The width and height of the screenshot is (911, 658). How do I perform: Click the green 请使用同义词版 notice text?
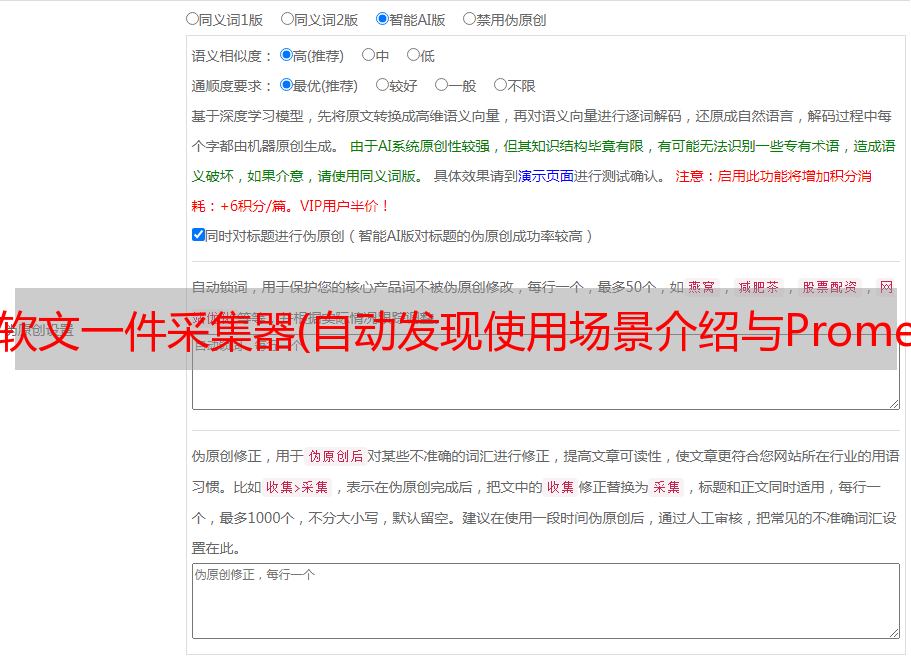(370, 176)
